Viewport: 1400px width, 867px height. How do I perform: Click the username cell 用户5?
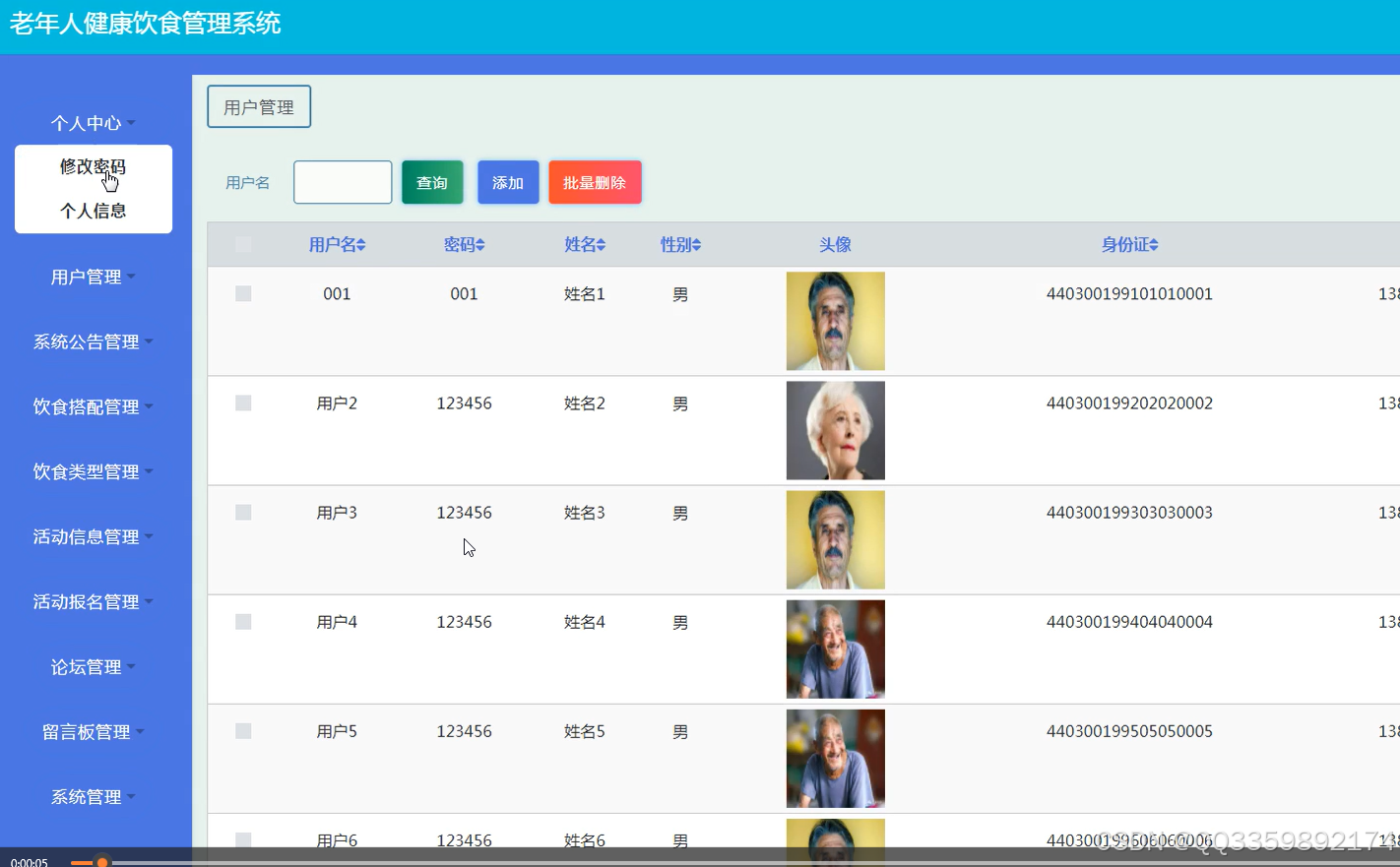[x=337, y=731]
